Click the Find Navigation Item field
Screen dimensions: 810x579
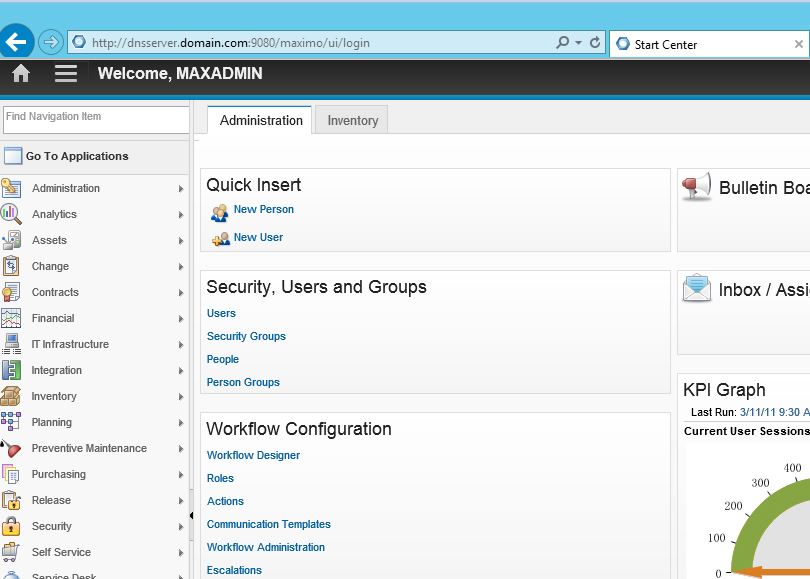pos(95,119)
